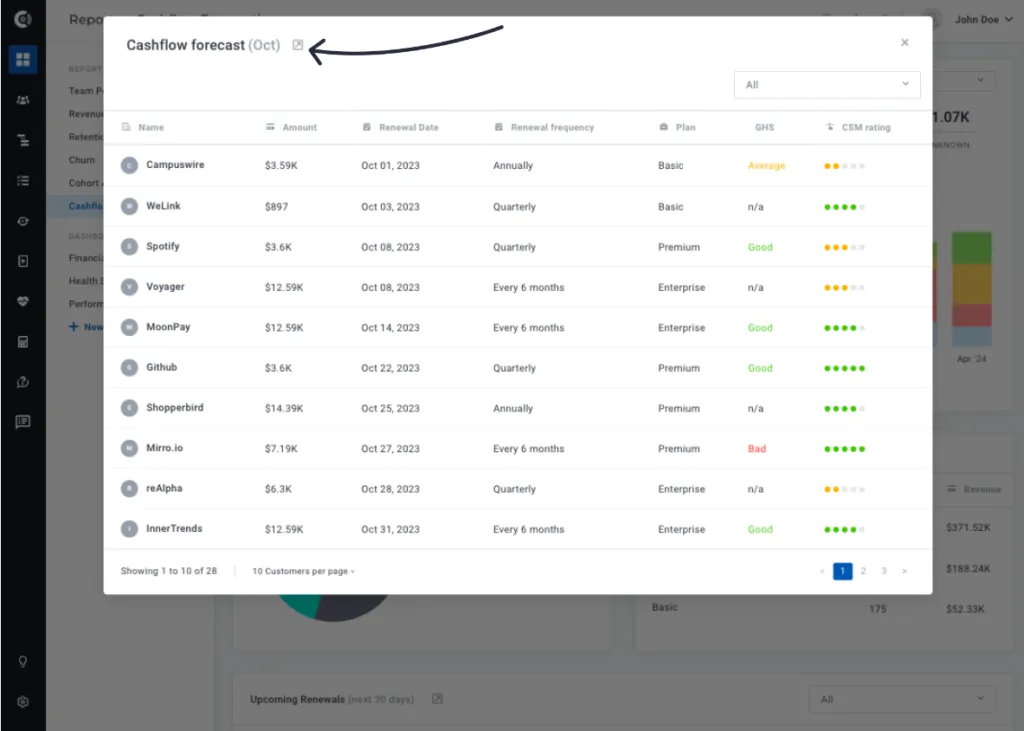Sort by the Amount column header

coord(291,127)
